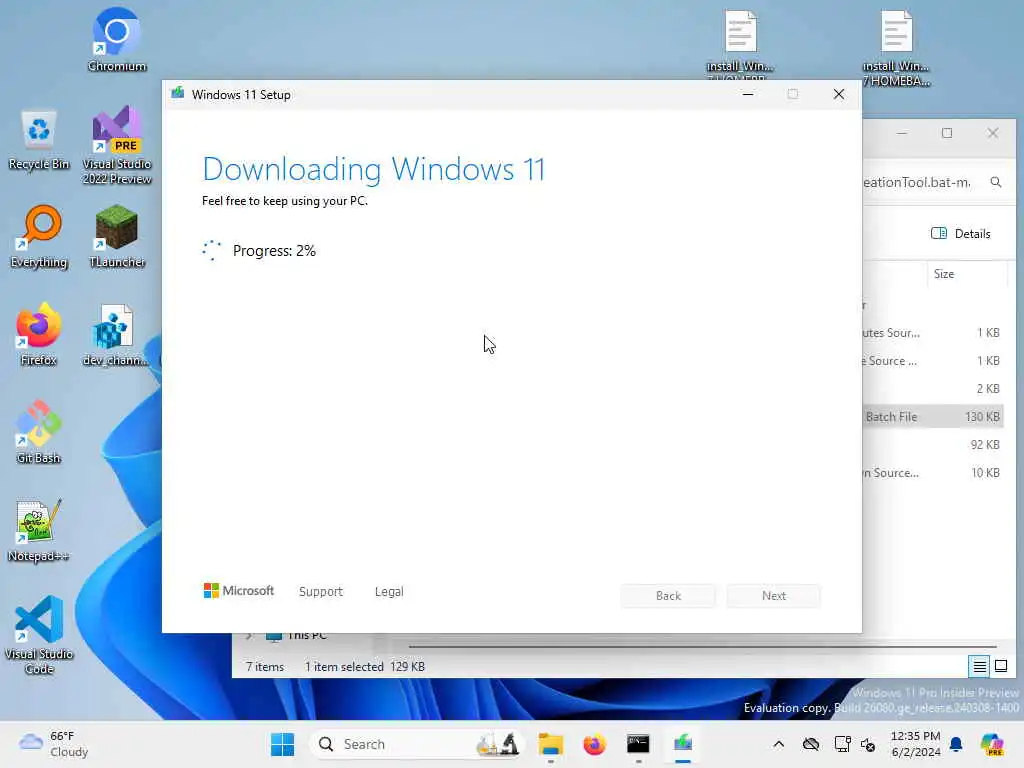Click the cloud sync-off tray icon
Screen dimensions: 1024x768
(811, 744)
